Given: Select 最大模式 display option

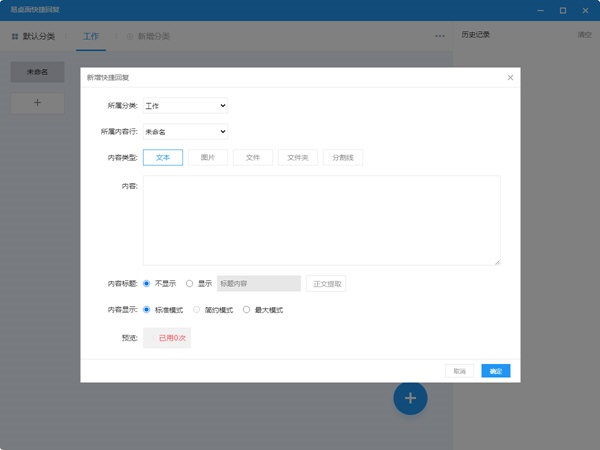Looking at the screenshot, I should click(246, 310).
